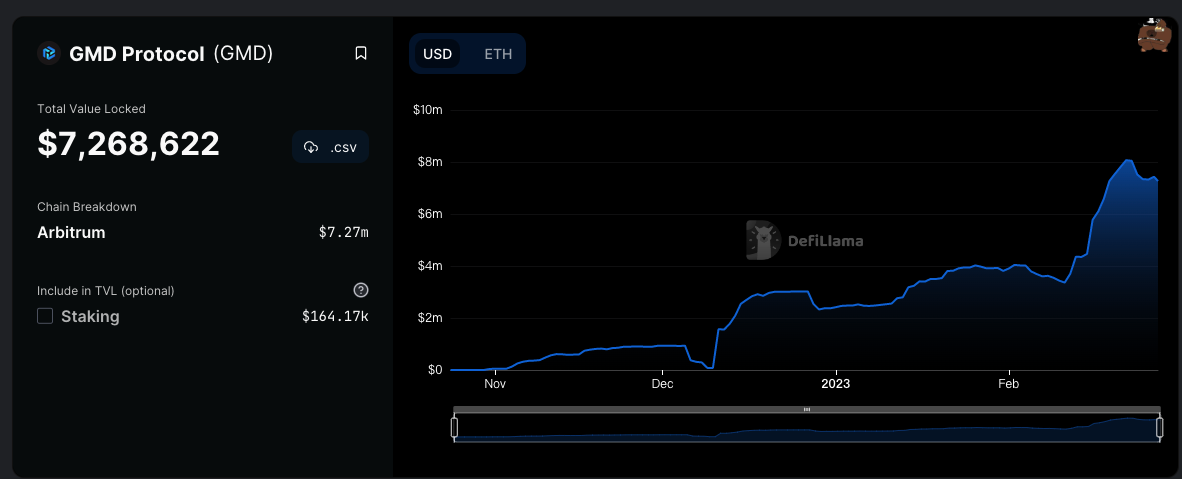Viewport: 1182px width, 479px height.
Task: Bookmark the GMD Protocol page
Action: [x=361, y=54]
